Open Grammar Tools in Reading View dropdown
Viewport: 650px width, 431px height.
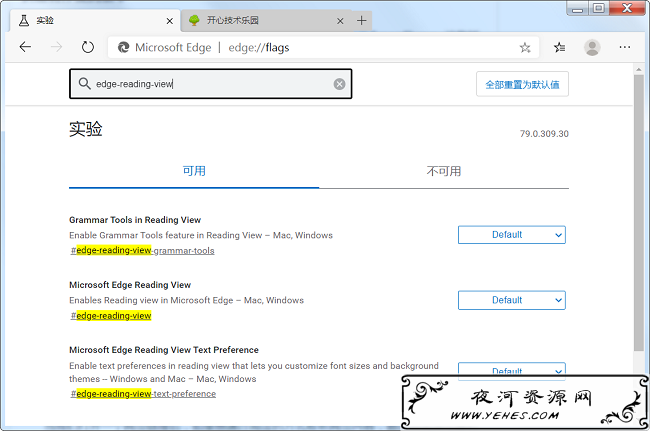[512, 235]
